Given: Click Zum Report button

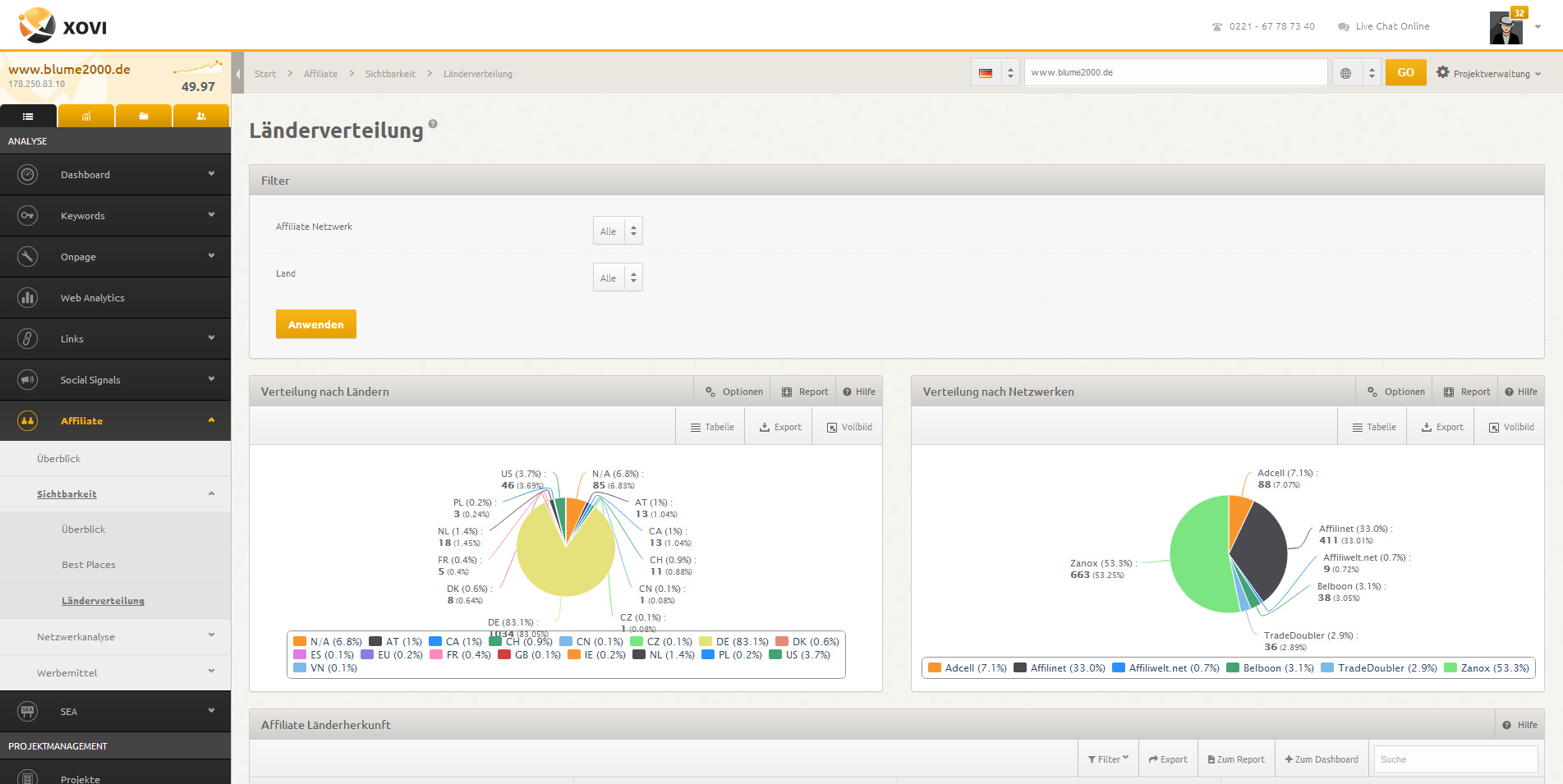Looking at the screenshot, I should point(1236,759).
